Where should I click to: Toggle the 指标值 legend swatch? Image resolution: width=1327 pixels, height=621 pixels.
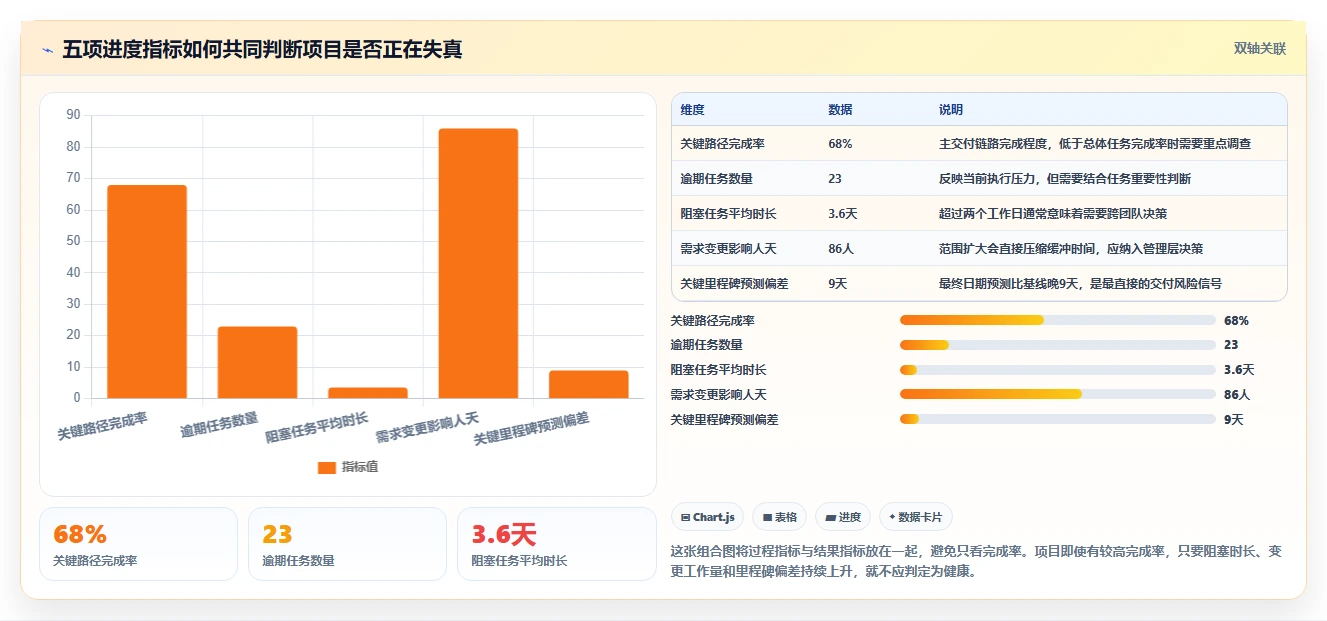click(326, 467)
